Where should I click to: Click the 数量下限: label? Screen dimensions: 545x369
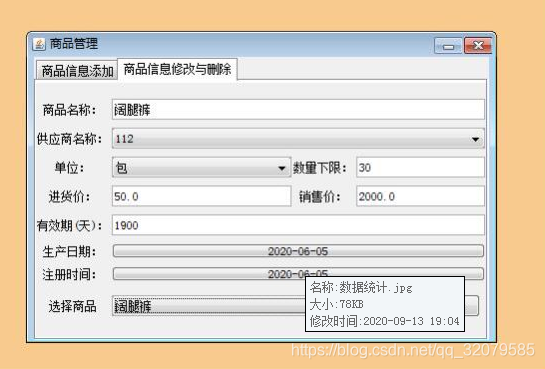pyautogui.click(x=320, y=168)
